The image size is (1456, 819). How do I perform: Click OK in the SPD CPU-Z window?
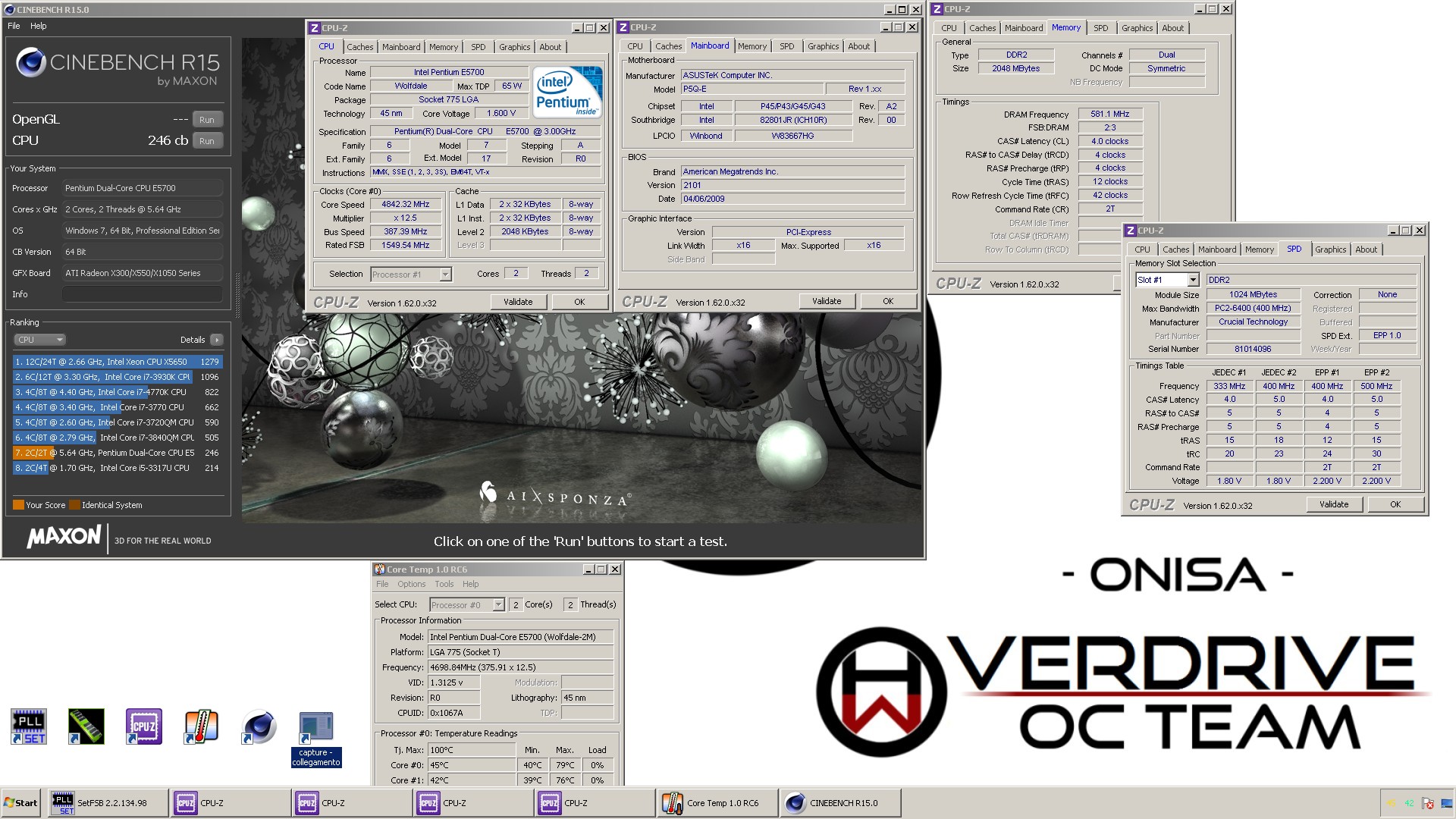[1395, 504]
